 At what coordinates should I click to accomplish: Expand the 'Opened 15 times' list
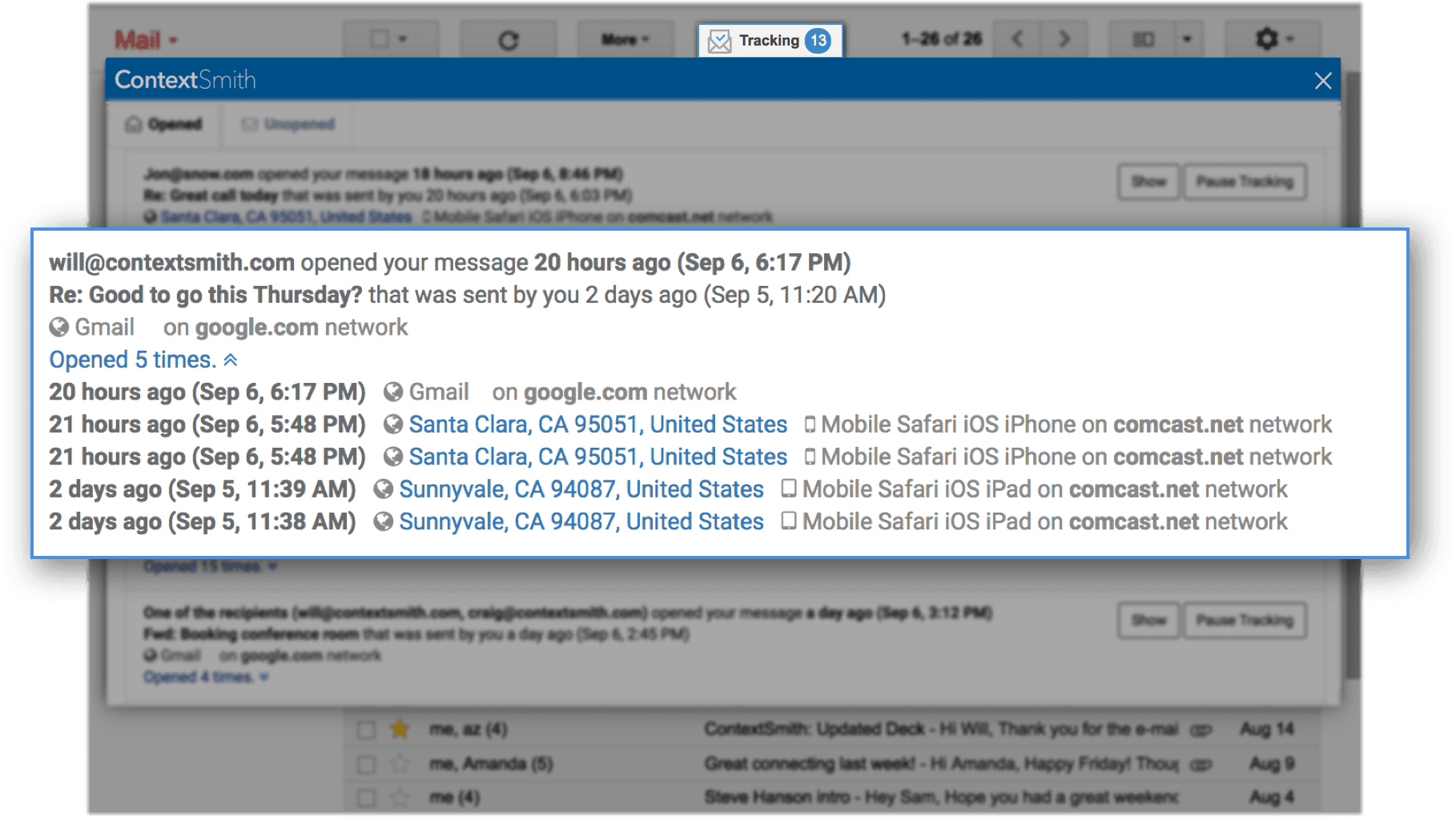coord(211,566)
